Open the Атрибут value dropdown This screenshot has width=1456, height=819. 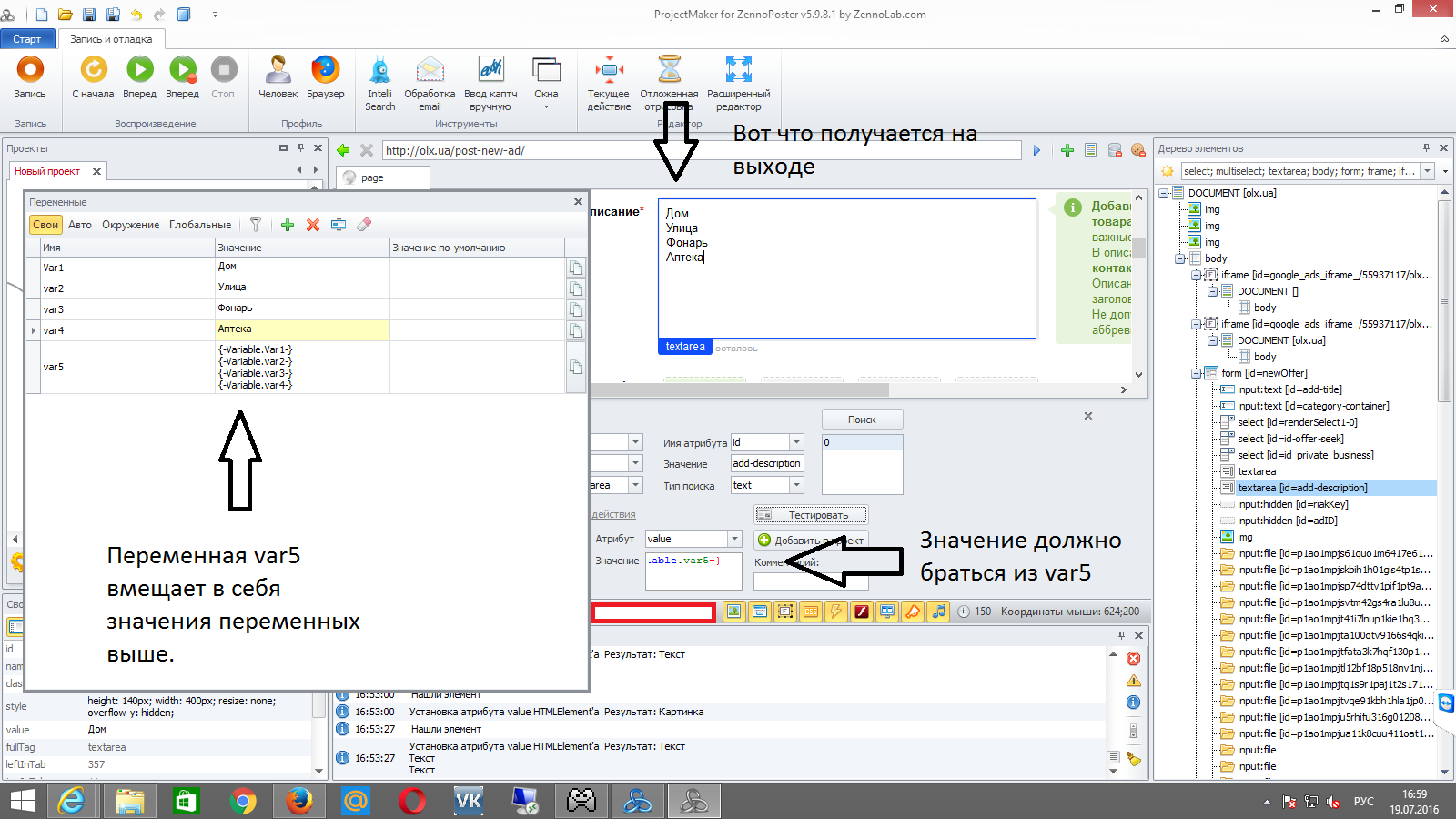pos(734,539)
